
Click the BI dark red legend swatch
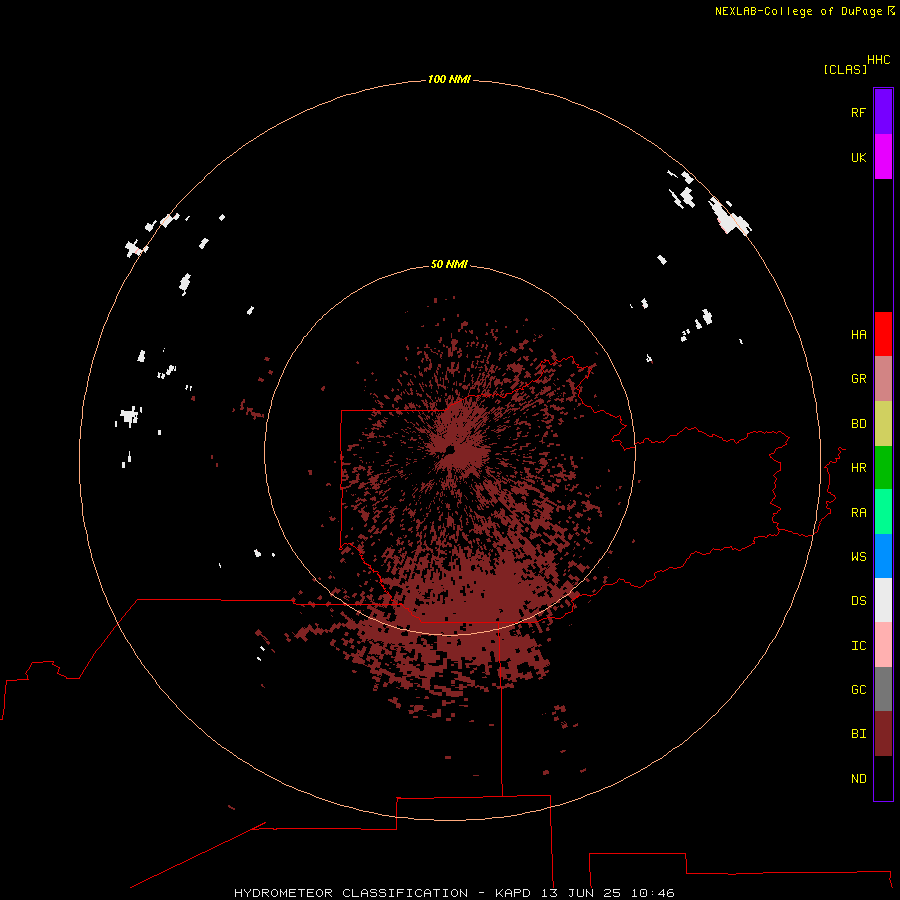[883, 734]
